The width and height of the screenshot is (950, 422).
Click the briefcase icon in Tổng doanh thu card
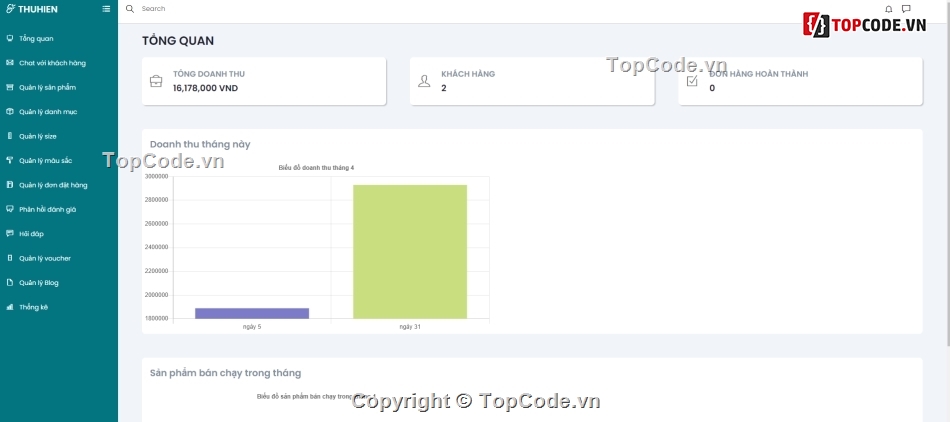point(156,81)
